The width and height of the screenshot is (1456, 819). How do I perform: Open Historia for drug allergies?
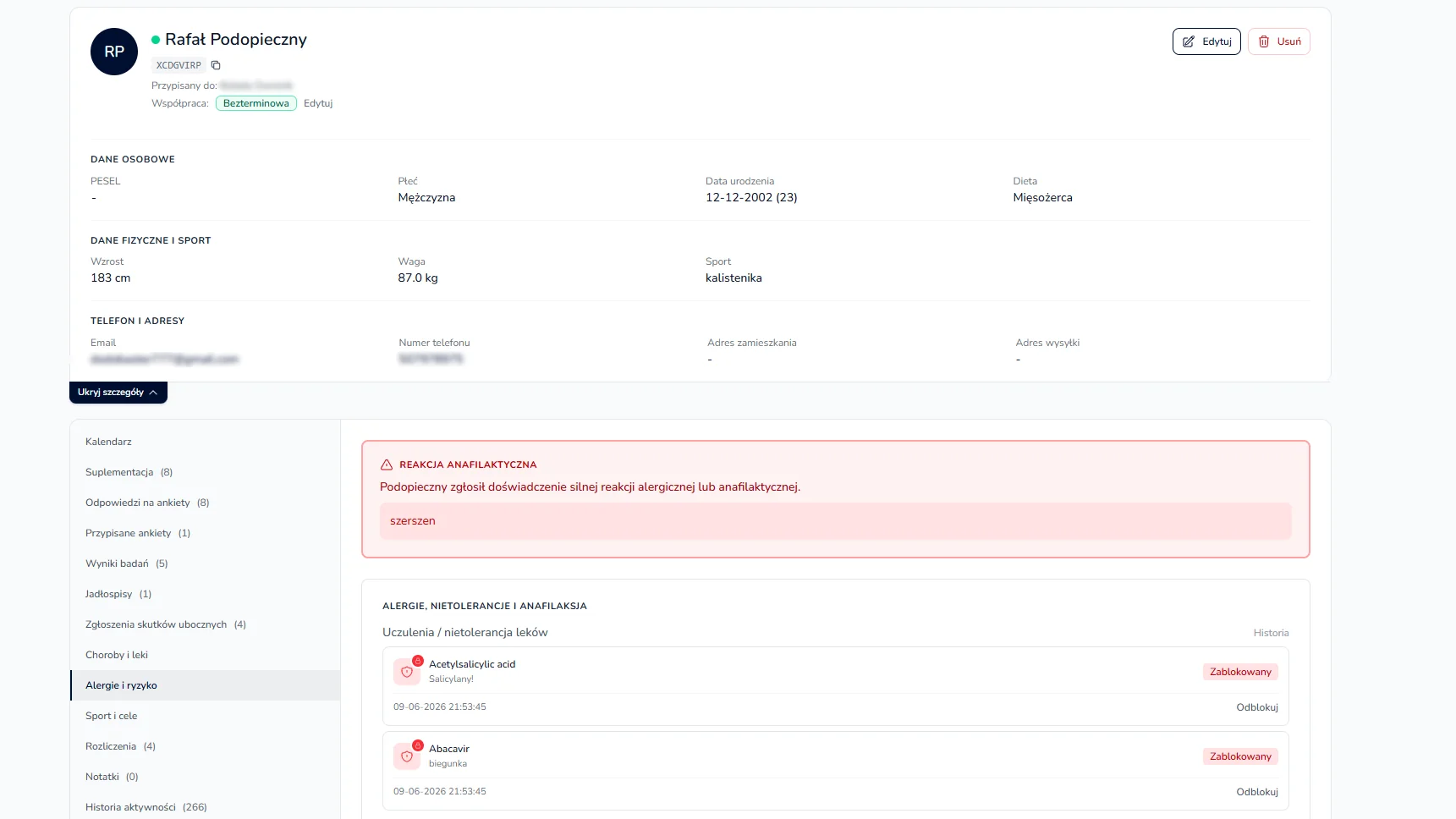click(x=1271, y=633)
